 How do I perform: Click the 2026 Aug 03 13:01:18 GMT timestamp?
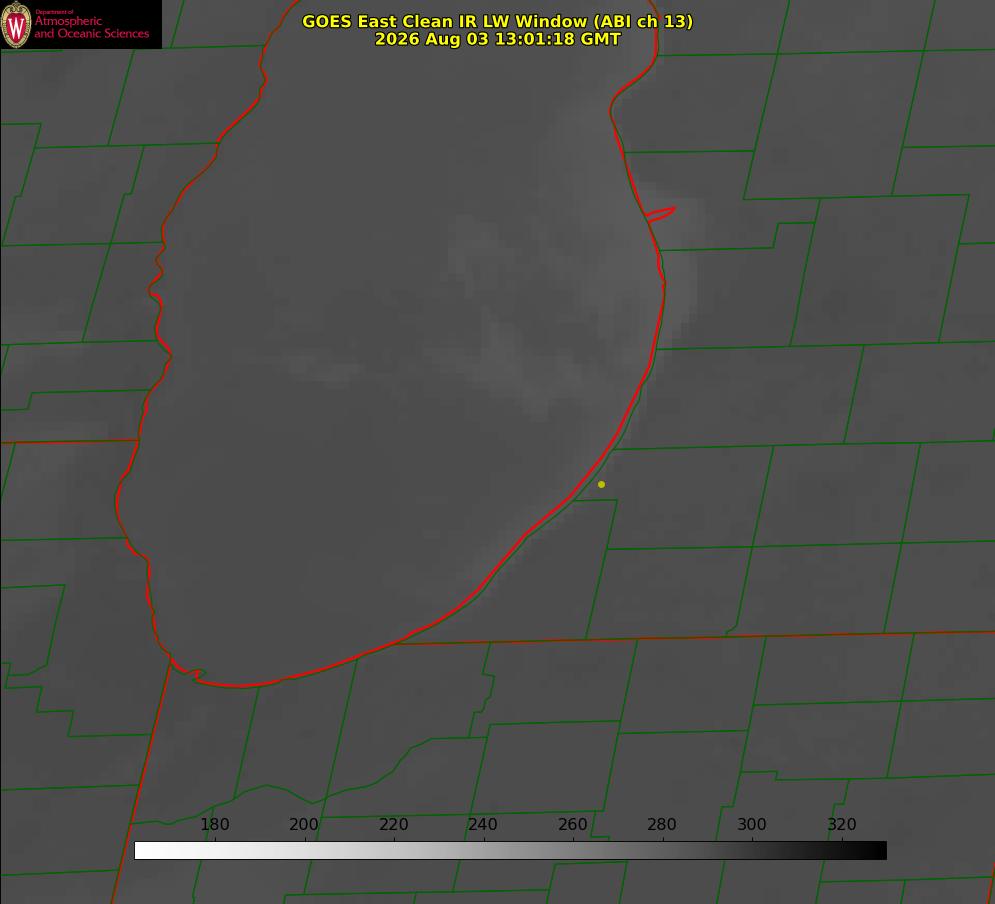pyautogui.click(x=498, y=39)
